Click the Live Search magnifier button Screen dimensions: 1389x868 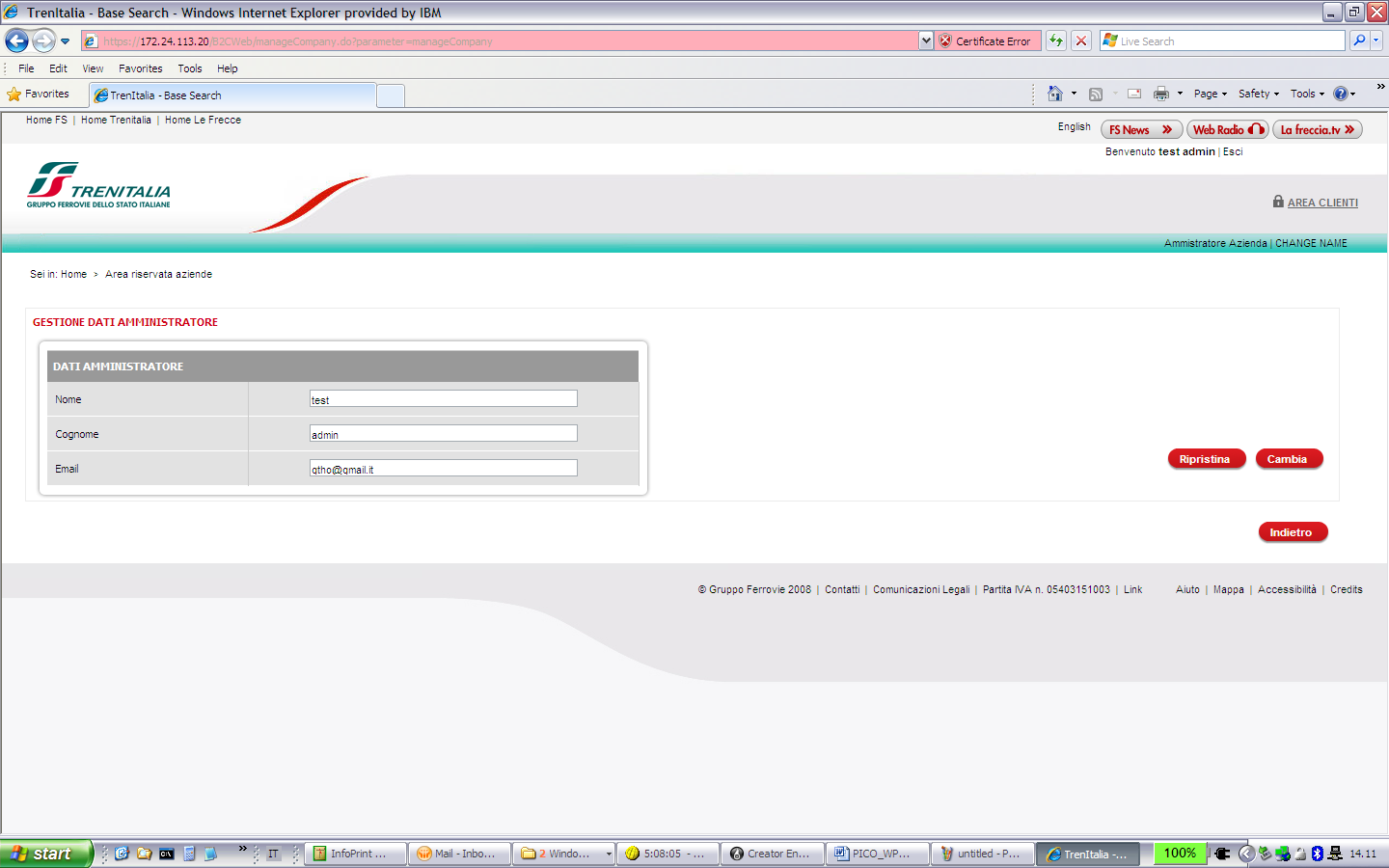[1359, 41]
